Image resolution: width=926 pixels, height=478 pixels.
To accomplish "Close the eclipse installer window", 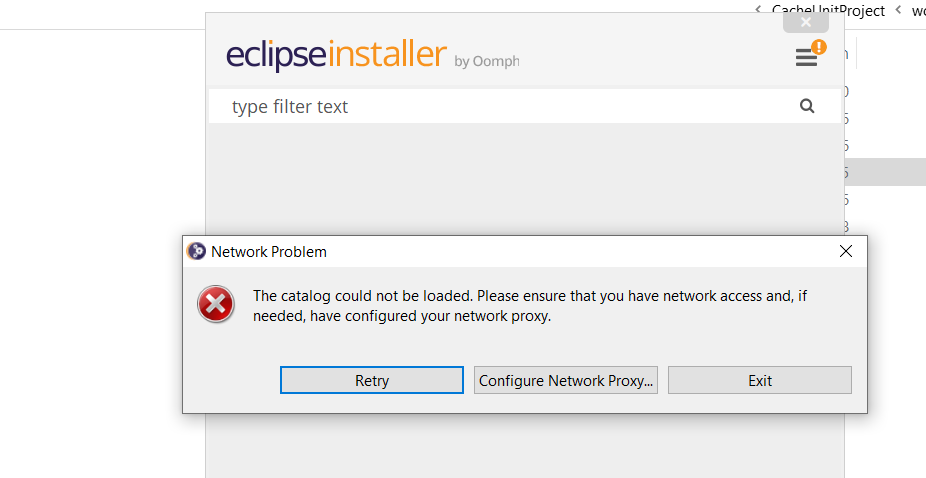I will 806,22.
